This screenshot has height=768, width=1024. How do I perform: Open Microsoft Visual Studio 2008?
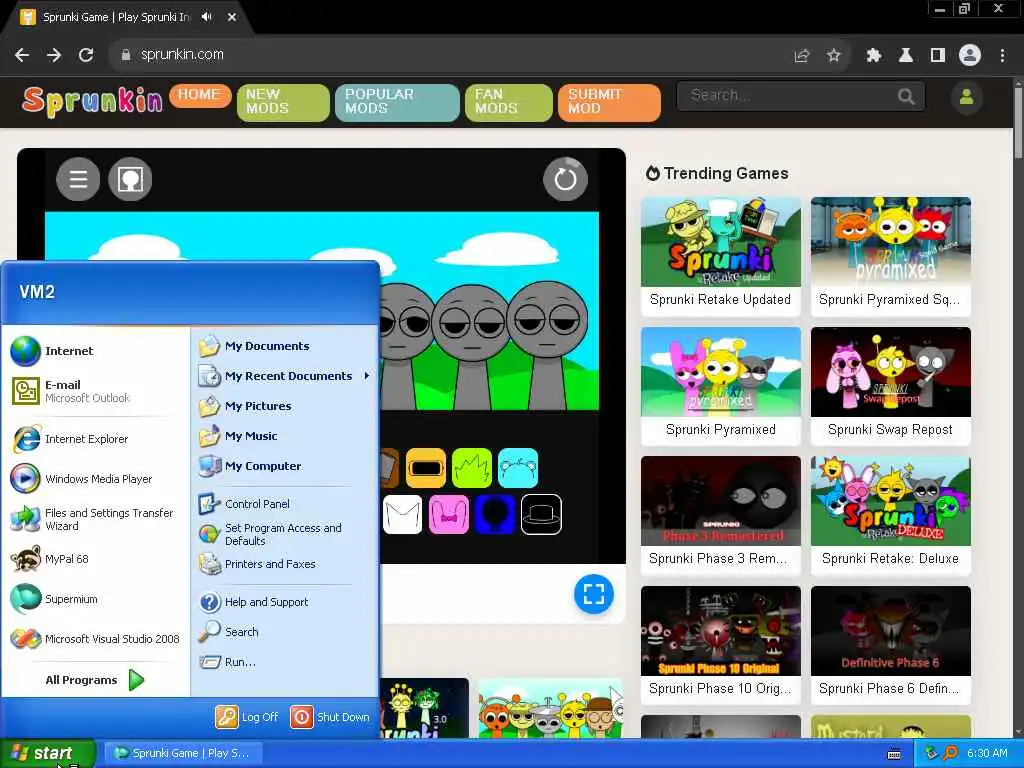(95, 639)
